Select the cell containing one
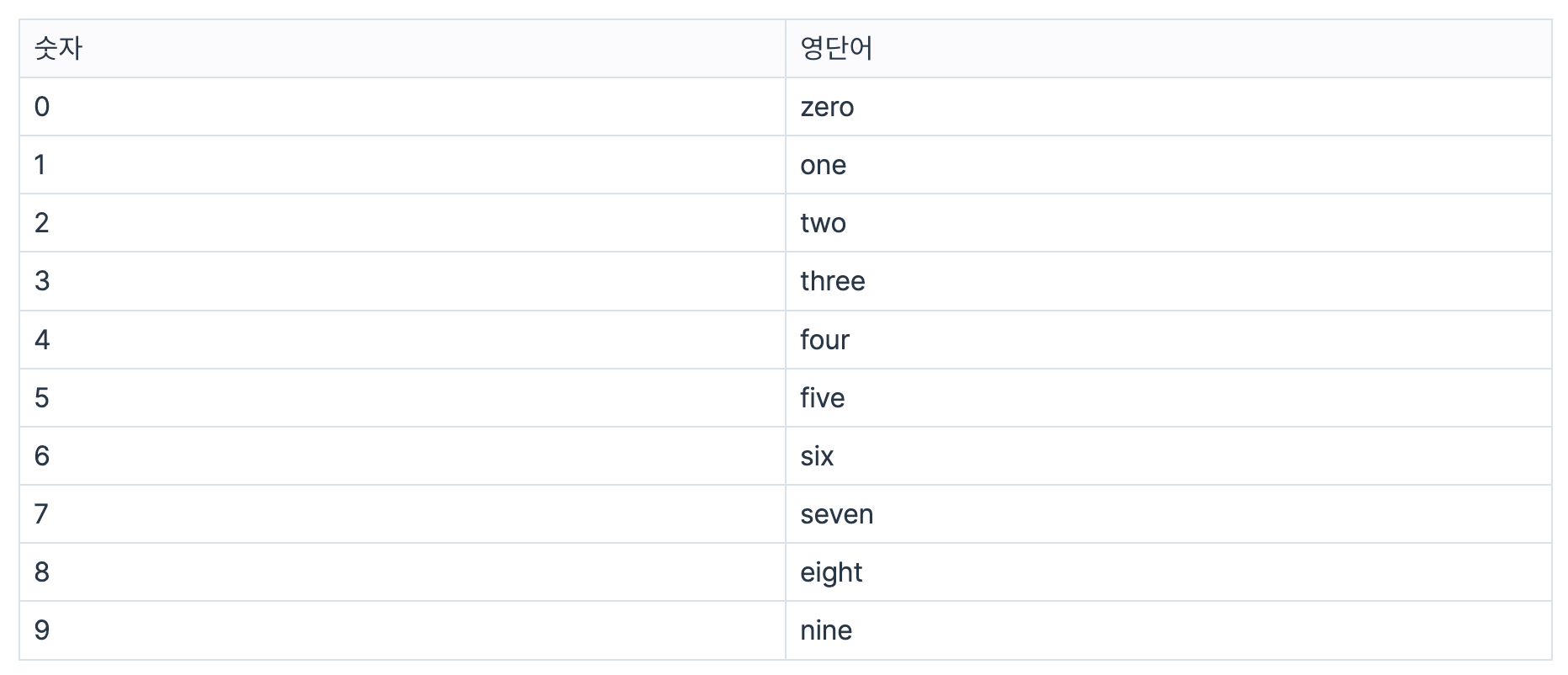The image size is (1568, 675). tap(1168, 165)
